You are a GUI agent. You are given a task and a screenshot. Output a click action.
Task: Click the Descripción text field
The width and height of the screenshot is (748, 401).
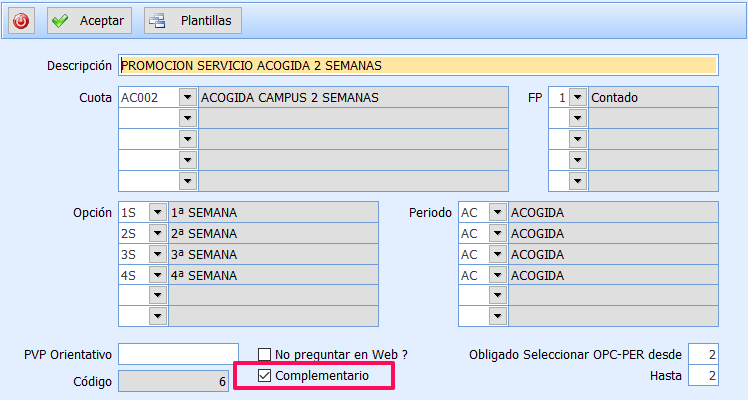coord(418,65)
